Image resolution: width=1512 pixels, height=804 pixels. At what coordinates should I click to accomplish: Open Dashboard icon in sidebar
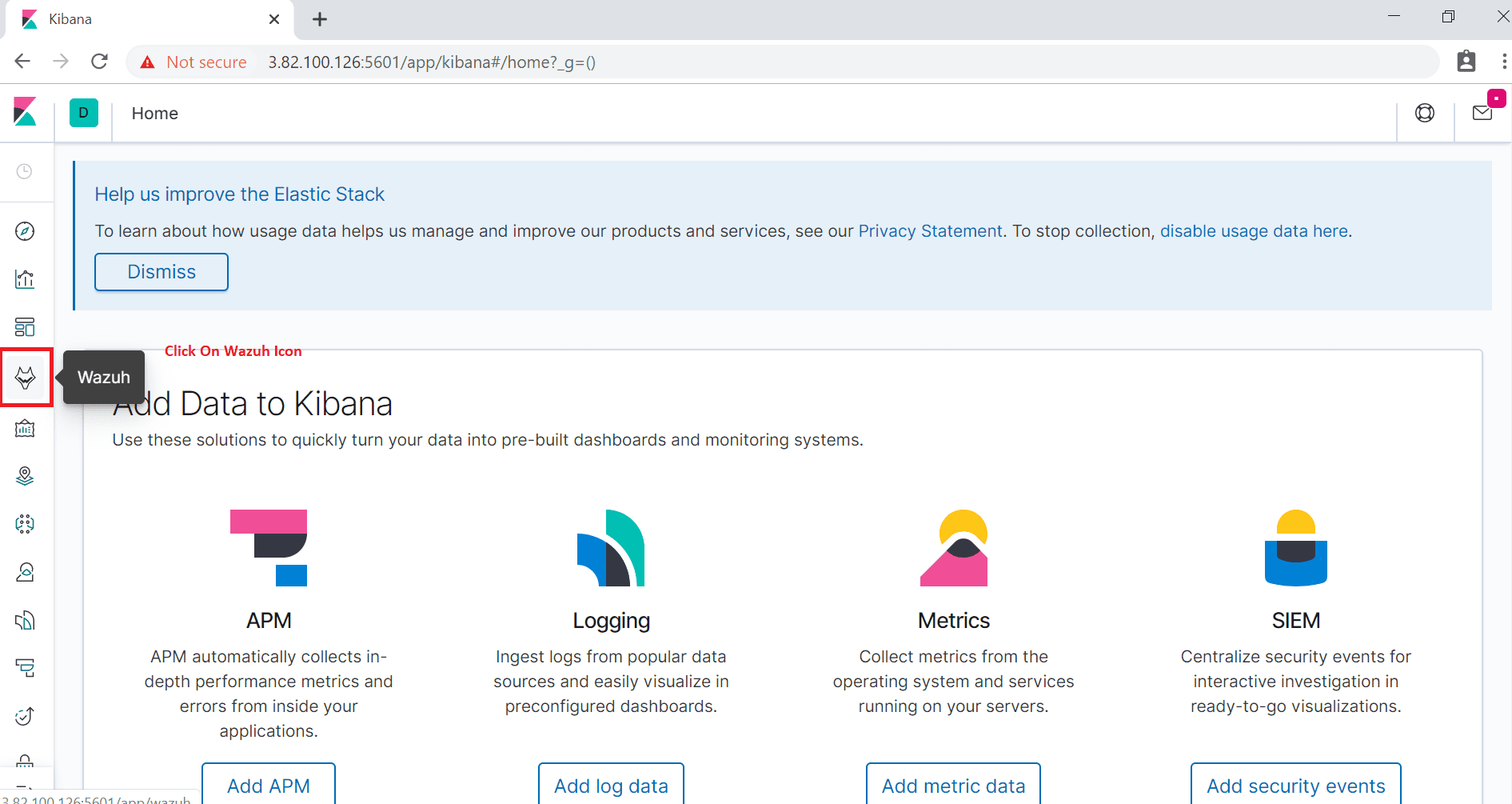click(x=25, y=327)
